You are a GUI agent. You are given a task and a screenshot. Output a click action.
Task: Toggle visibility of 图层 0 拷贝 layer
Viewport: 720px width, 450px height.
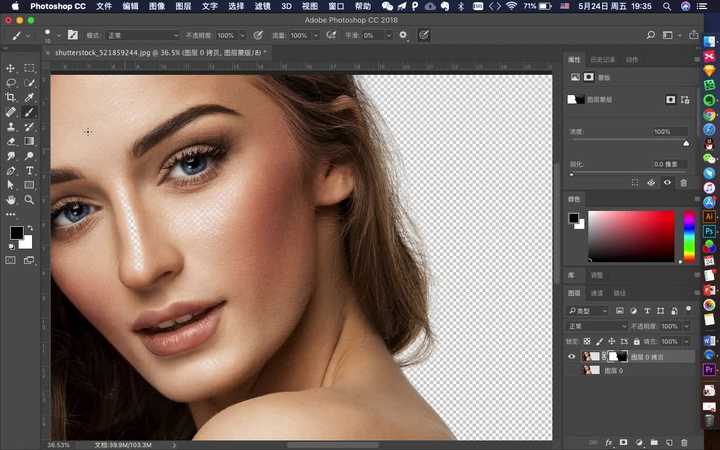(x=572, y=356)
